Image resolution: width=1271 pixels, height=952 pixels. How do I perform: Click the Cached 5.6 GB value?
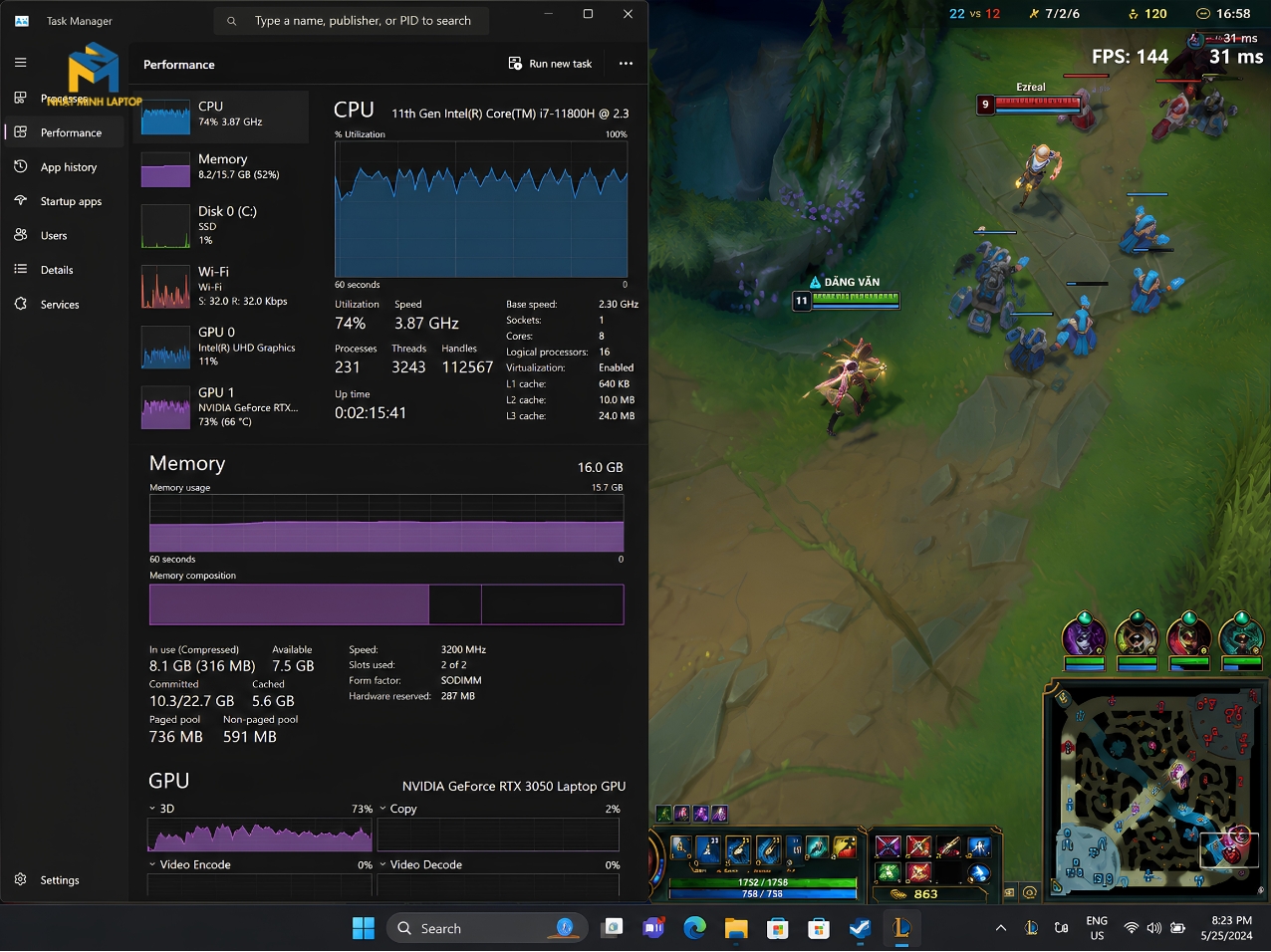tap(273, 701)
